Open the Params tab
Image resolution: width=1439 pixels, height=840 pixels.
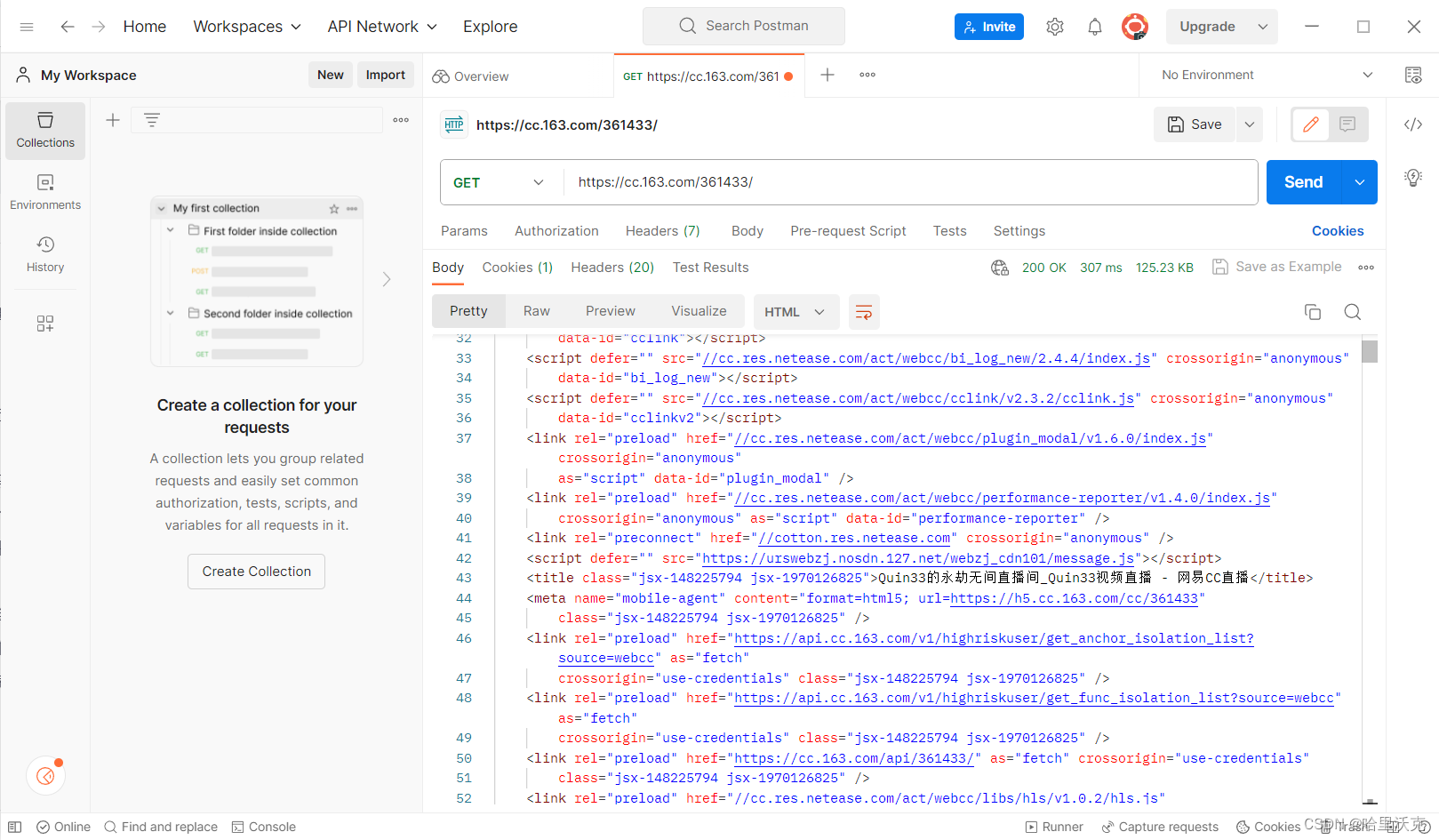click(x=464, y=231)
